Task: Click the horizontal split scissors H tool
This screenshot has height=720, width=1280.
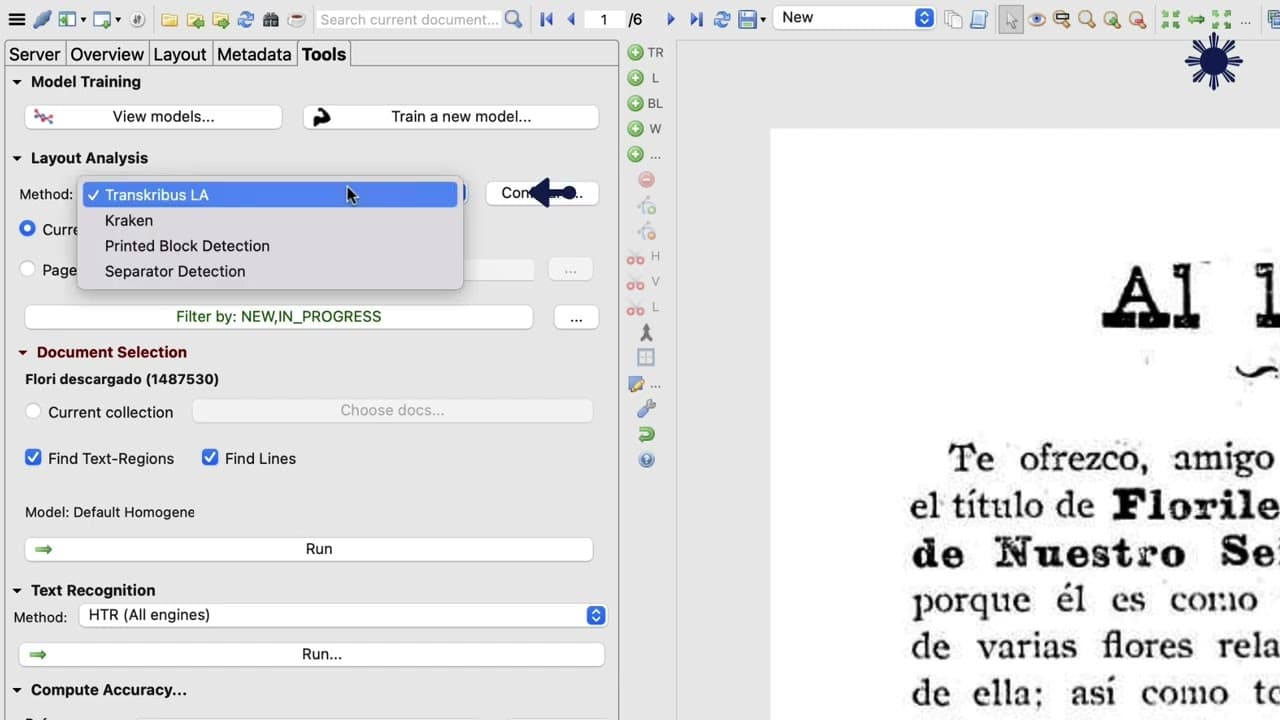Action: 643,257
